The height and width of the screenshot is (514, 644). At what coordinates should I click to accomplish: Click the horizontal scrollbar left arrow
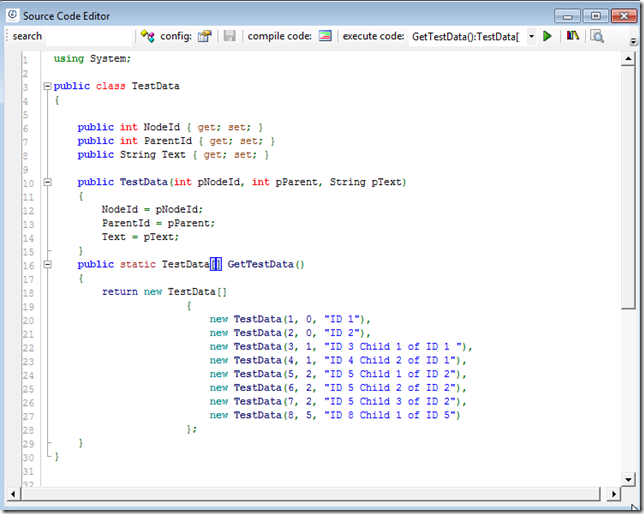coord(13,494)
